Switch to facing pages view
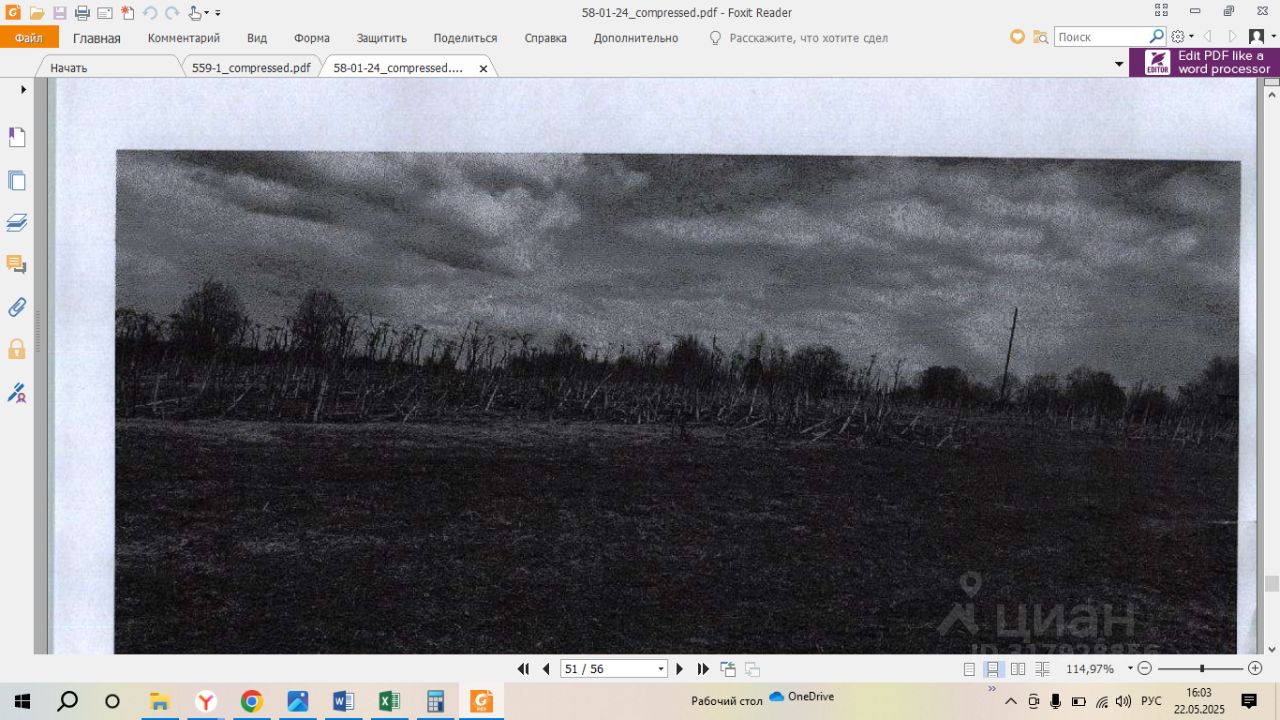Viewport: 1280px width, 720px height. pos(1016,669)
